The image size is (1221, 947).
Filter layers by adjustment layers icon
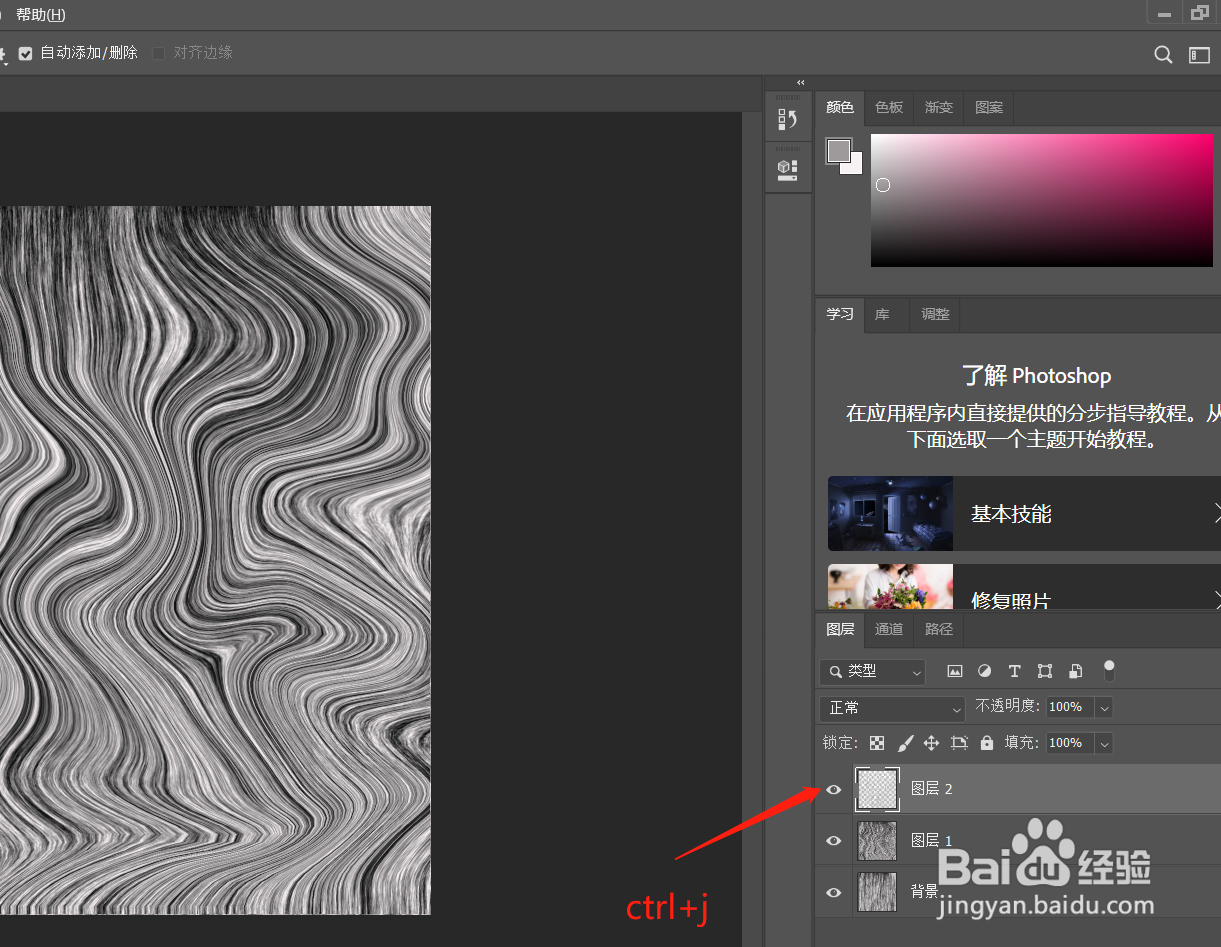[x=984, y=672]
